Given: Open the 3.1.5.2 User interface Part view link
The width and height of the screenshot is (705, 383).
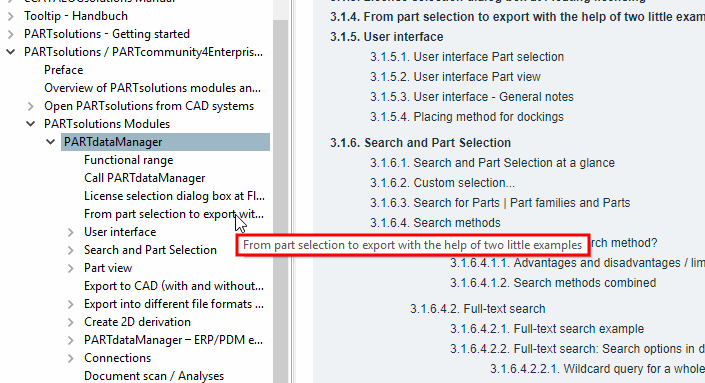Looking at the screenshot, I should click(455, 77).
